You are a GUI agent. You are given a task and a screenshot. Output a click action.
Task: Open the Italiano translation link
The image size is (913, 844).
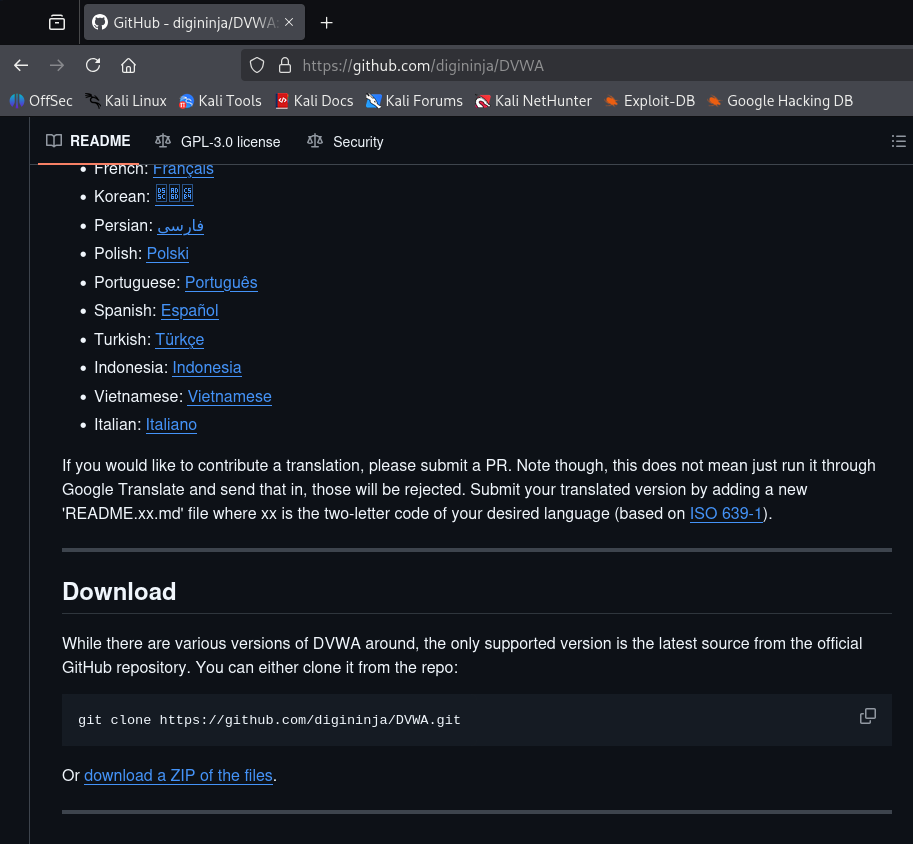click(x=171, y=425)
